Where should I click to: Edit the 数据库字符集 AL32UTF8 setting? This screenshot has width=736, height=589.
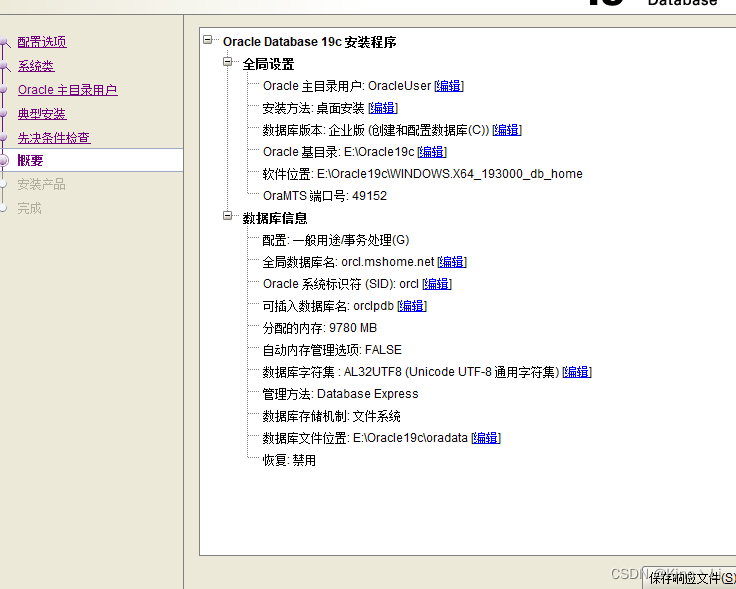[x=577, y=372]
